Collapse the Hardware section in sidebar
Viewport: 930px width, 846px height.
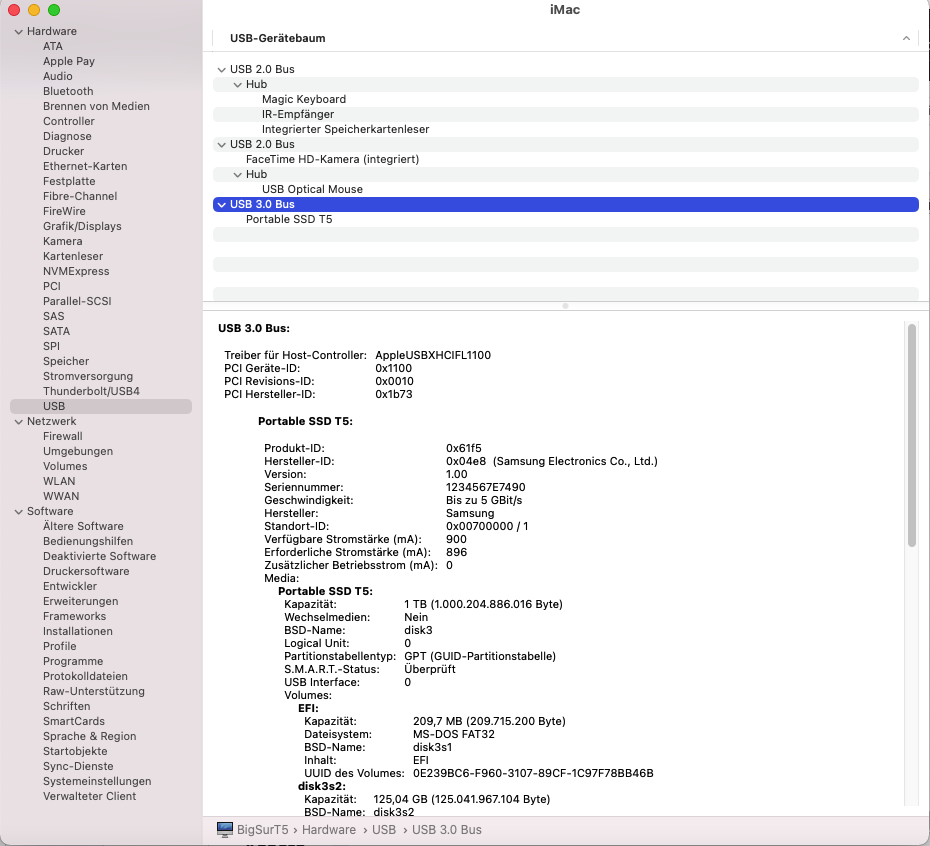coord(19,31)
